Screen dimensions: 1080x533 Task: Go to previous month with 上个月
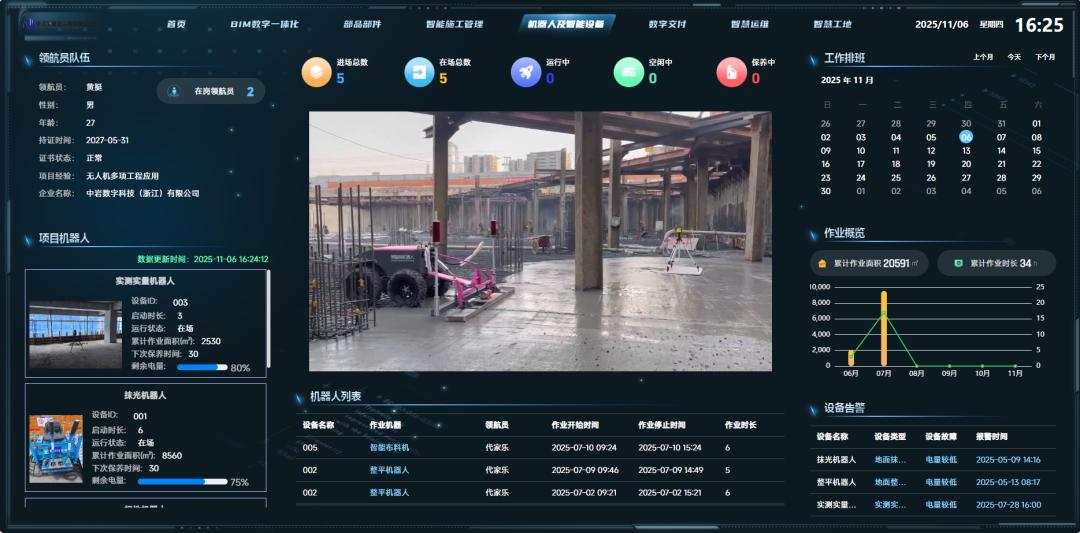point(983,57)
